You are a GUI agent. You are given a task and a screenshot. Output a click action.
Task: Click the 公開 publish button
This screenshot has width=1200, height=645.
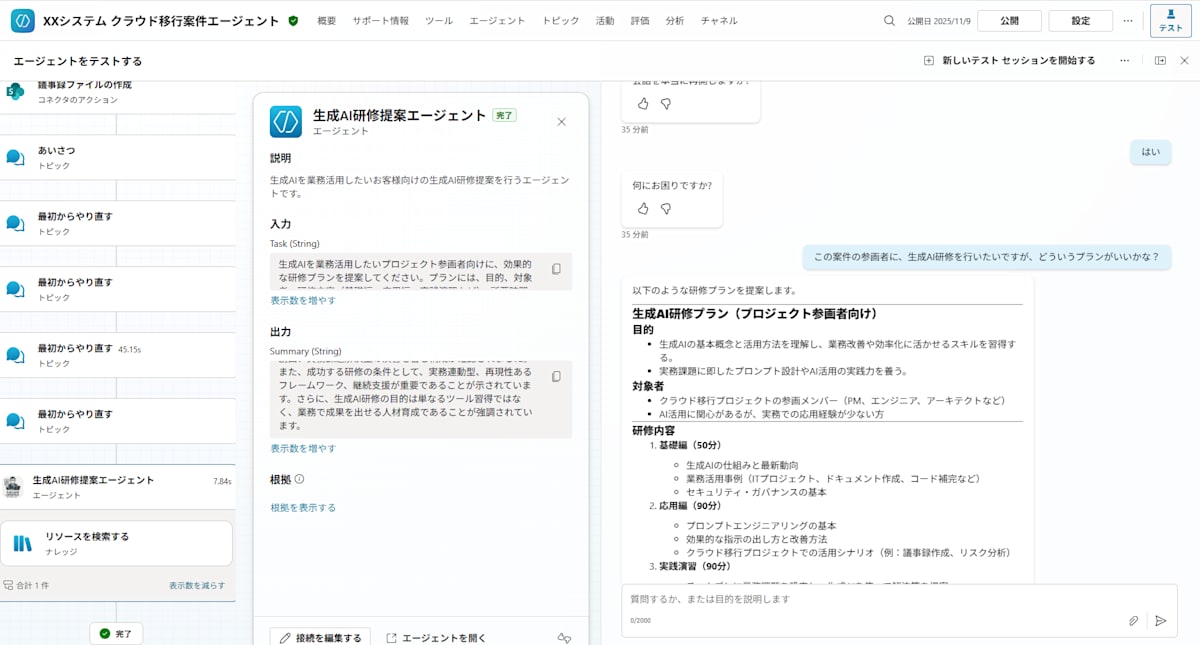(1009, 20)
